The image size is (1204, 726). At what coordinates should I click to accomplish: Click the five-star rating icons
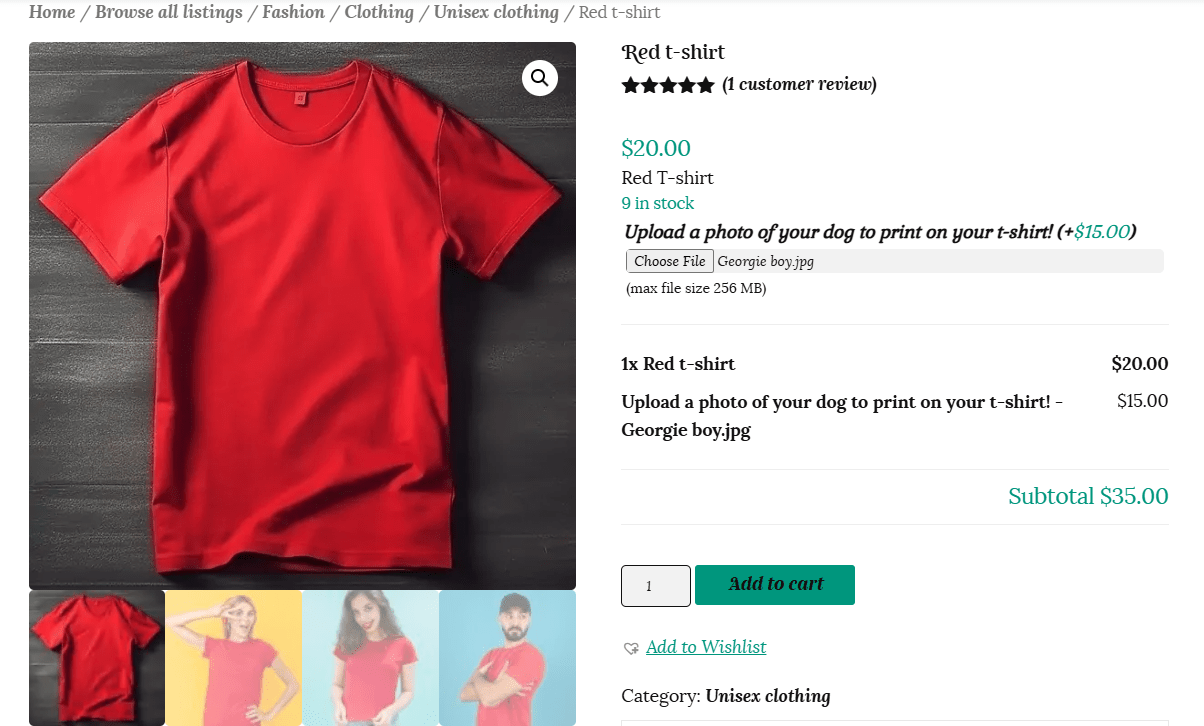pyautogui.click(x=668, y=85)
